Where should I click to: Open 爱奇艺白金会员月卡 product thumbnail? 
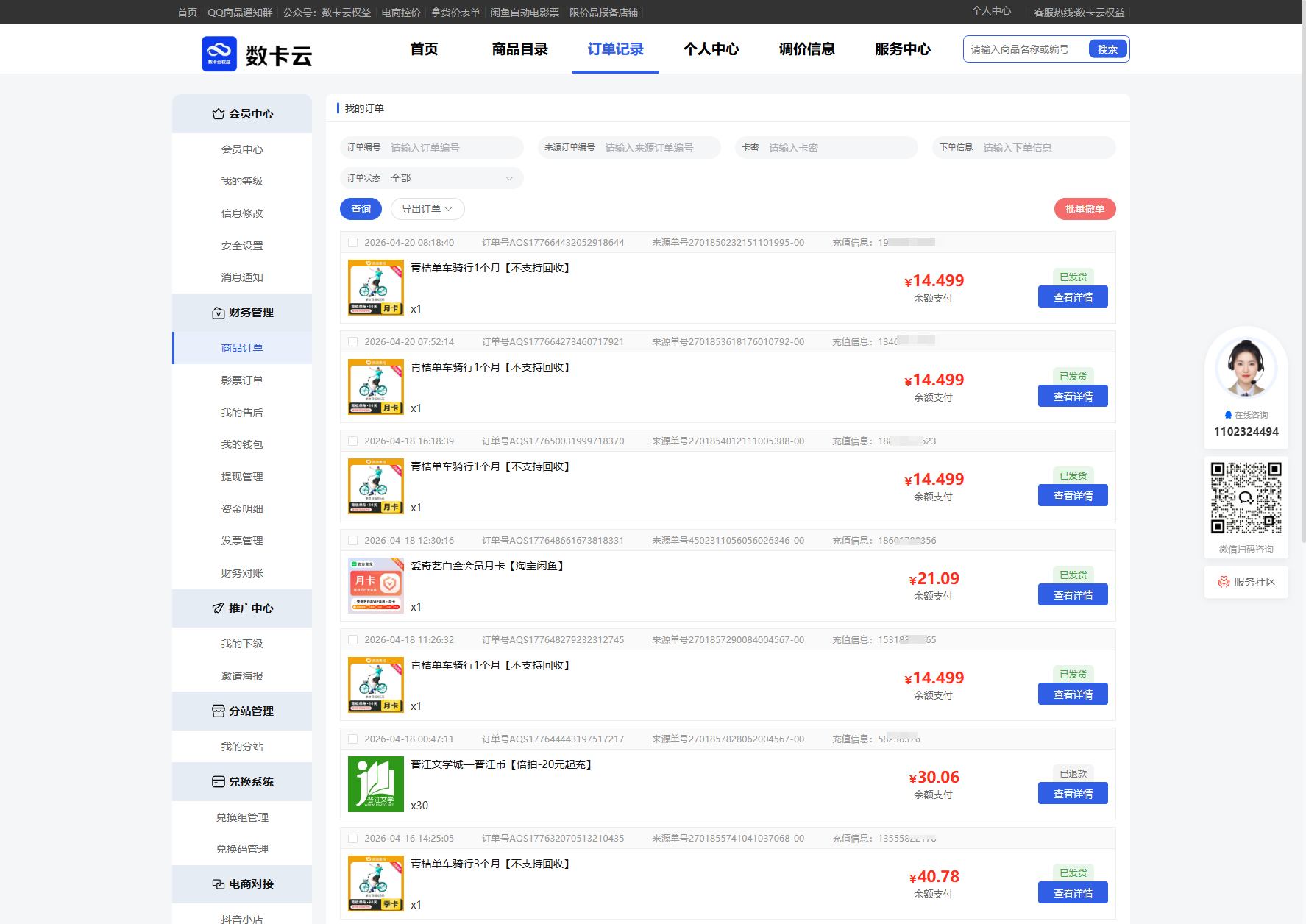[376, 586]
